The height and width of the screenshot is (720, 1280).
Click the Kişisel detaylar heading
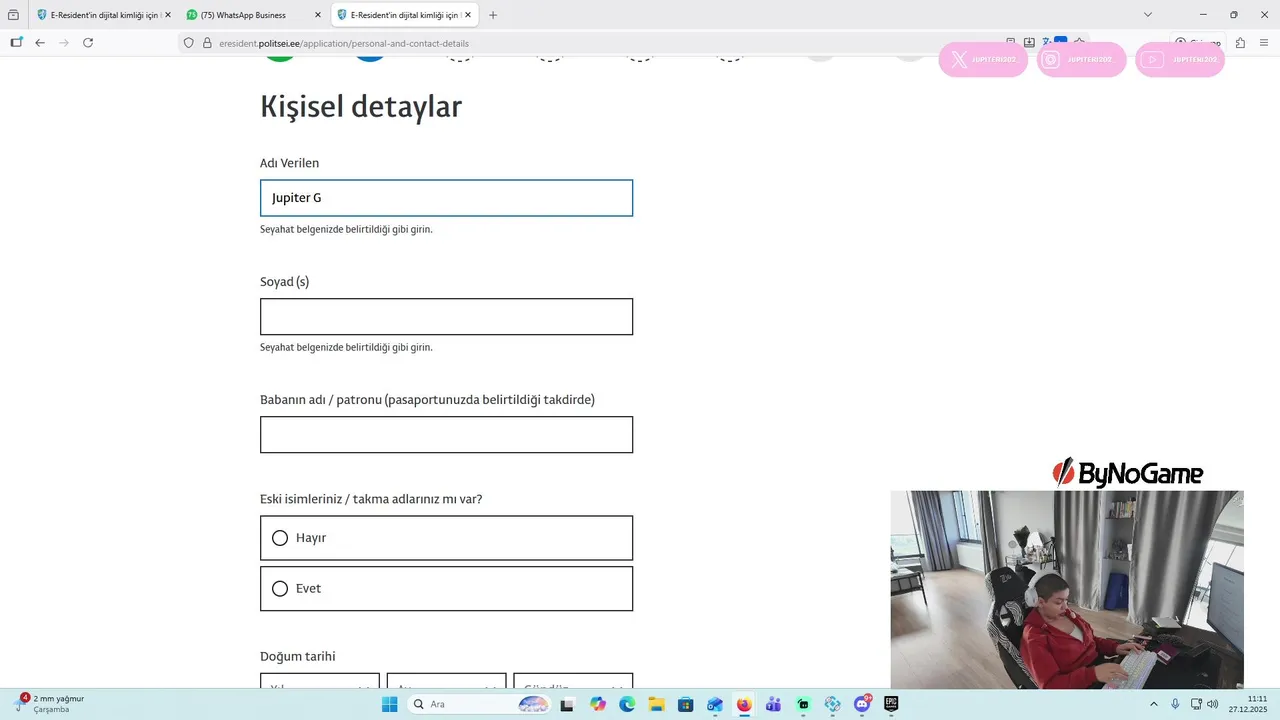pyautogui.click(x=361, y=106)
